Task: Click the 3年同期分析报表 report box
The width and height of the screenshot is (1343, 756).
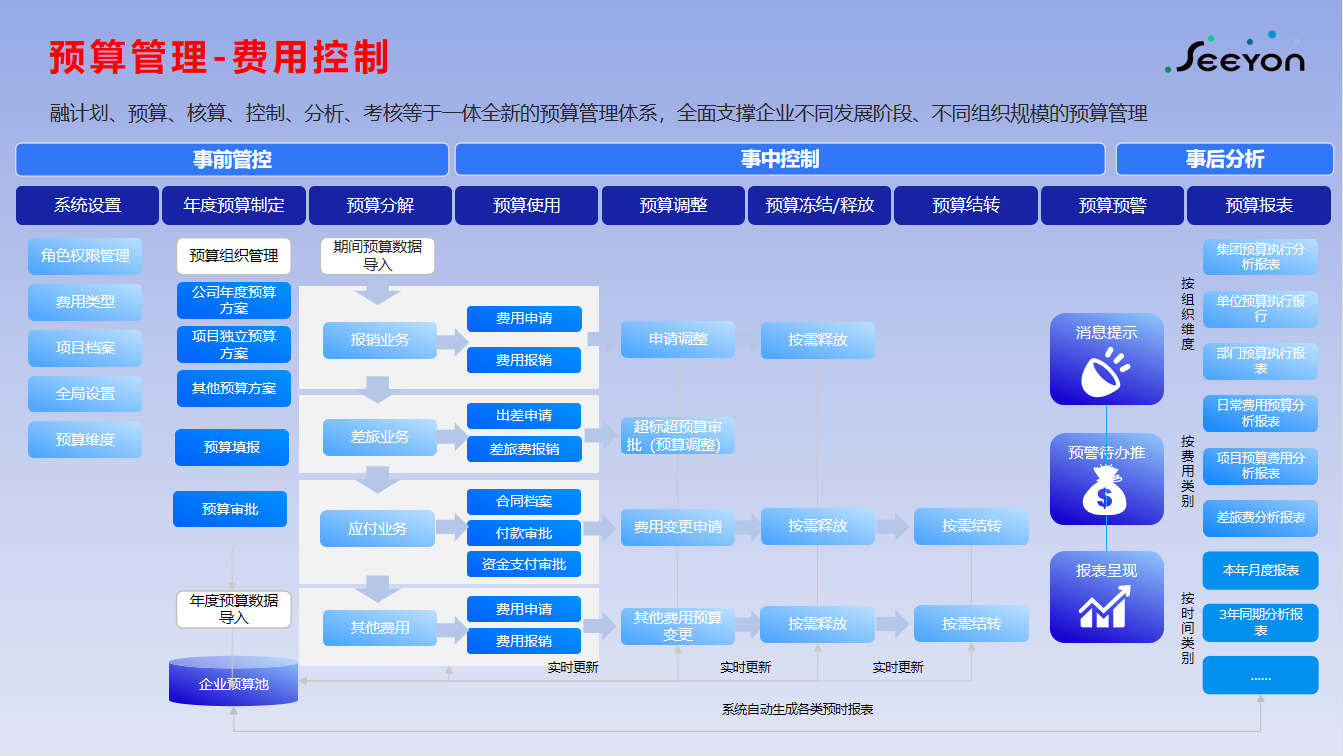Action: click(x=1260, y=622)
